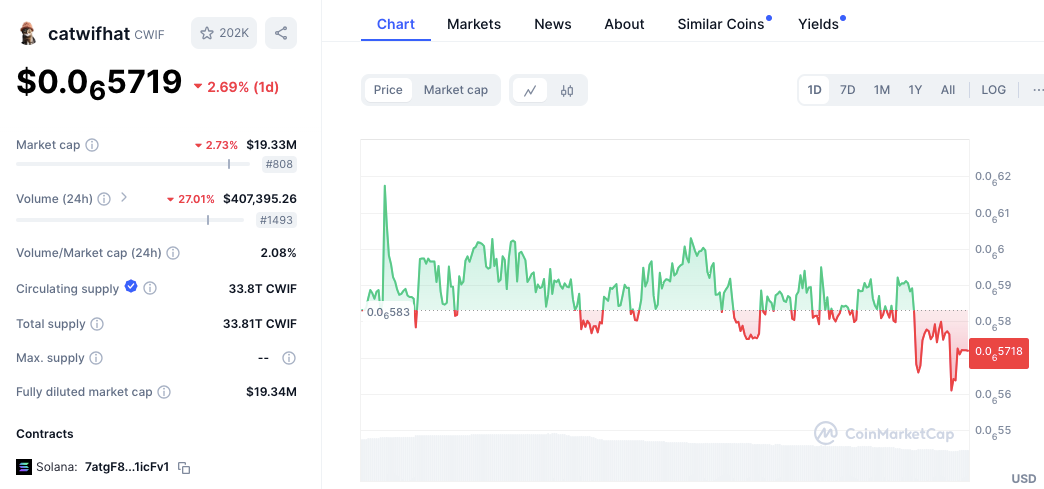Image resolution: width=1044 pixels, height=489 pixels.
Task: Click the 2.73% market cap change
Action: pos(216,145)
